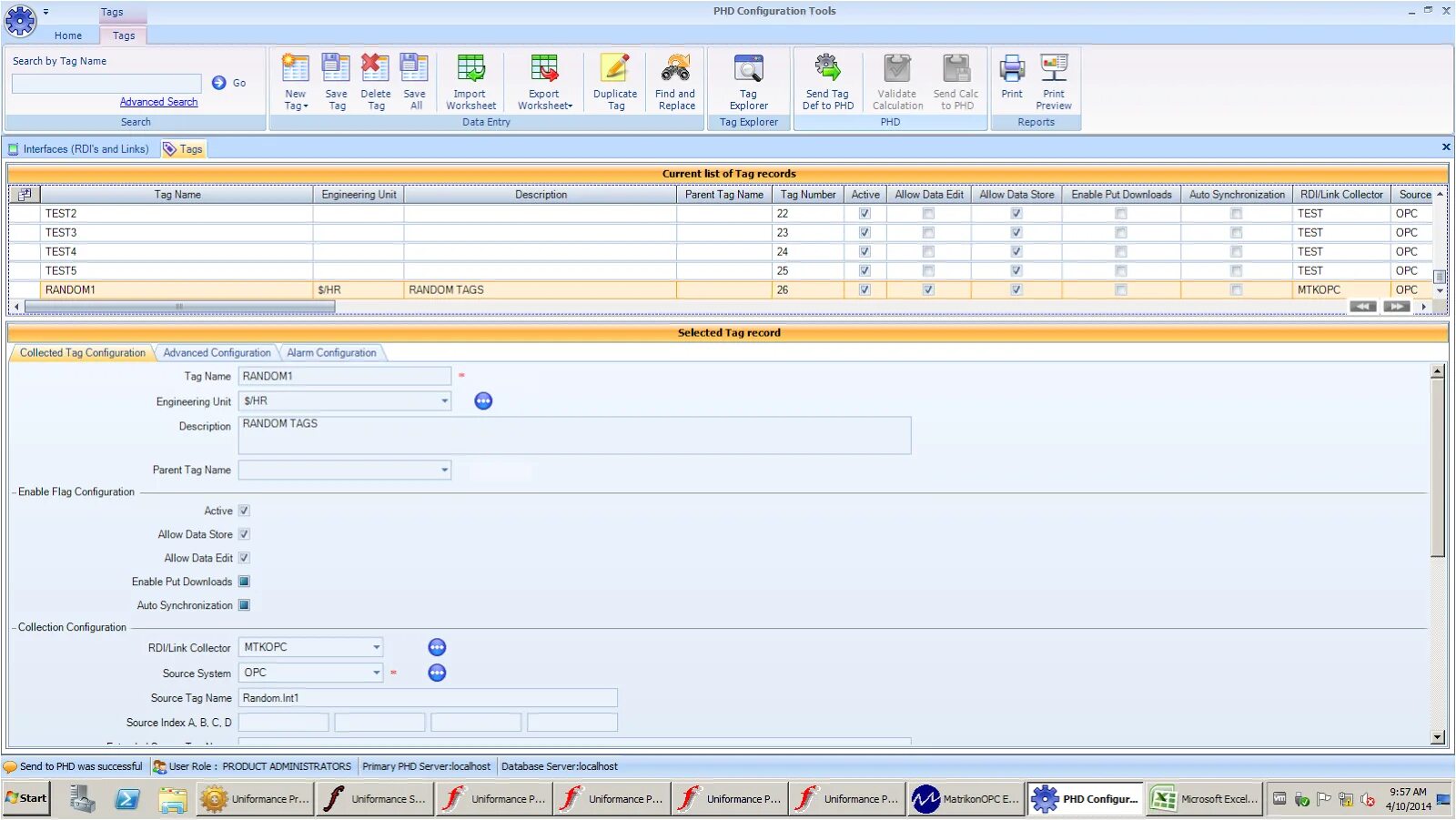The width and height of the screenshot is (1456, 820).
Task: Expand the Engineering Unit dropdown
Action: [x=444, y=401]
